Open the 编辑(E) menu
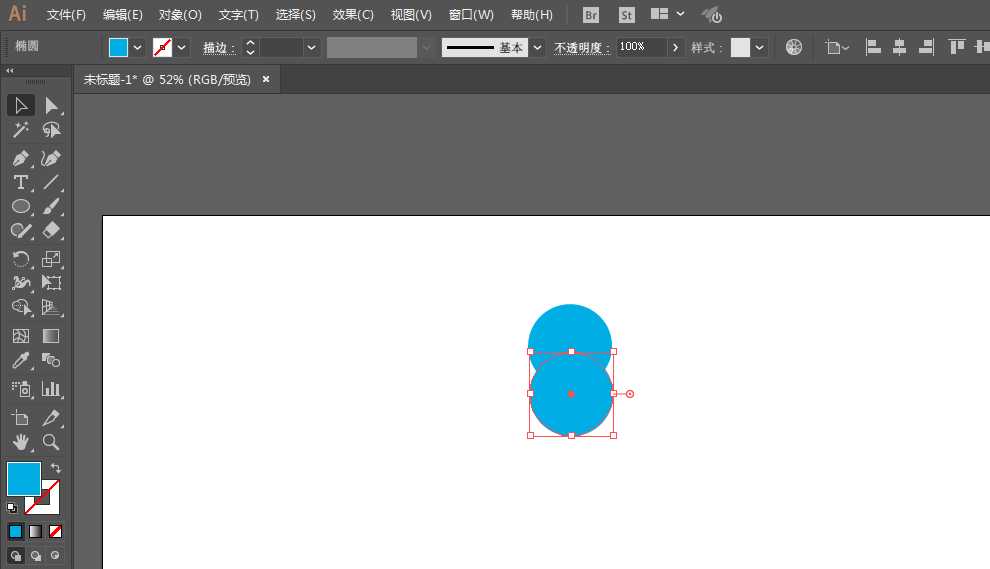The height and width of the screenshot is (569, 990). point(122,15)
